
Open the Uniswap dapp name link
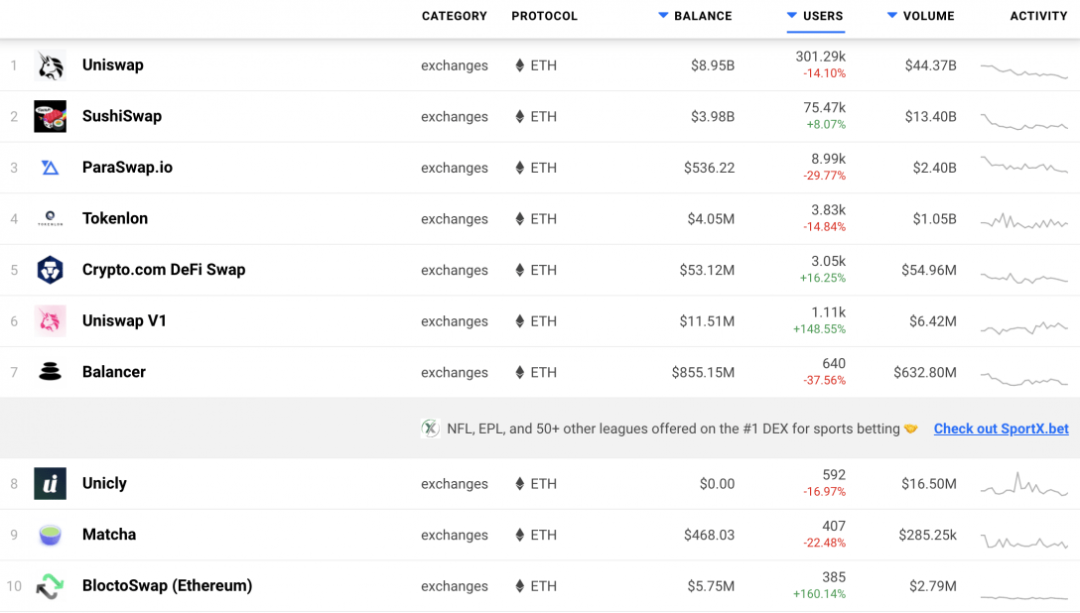(113, 65)
